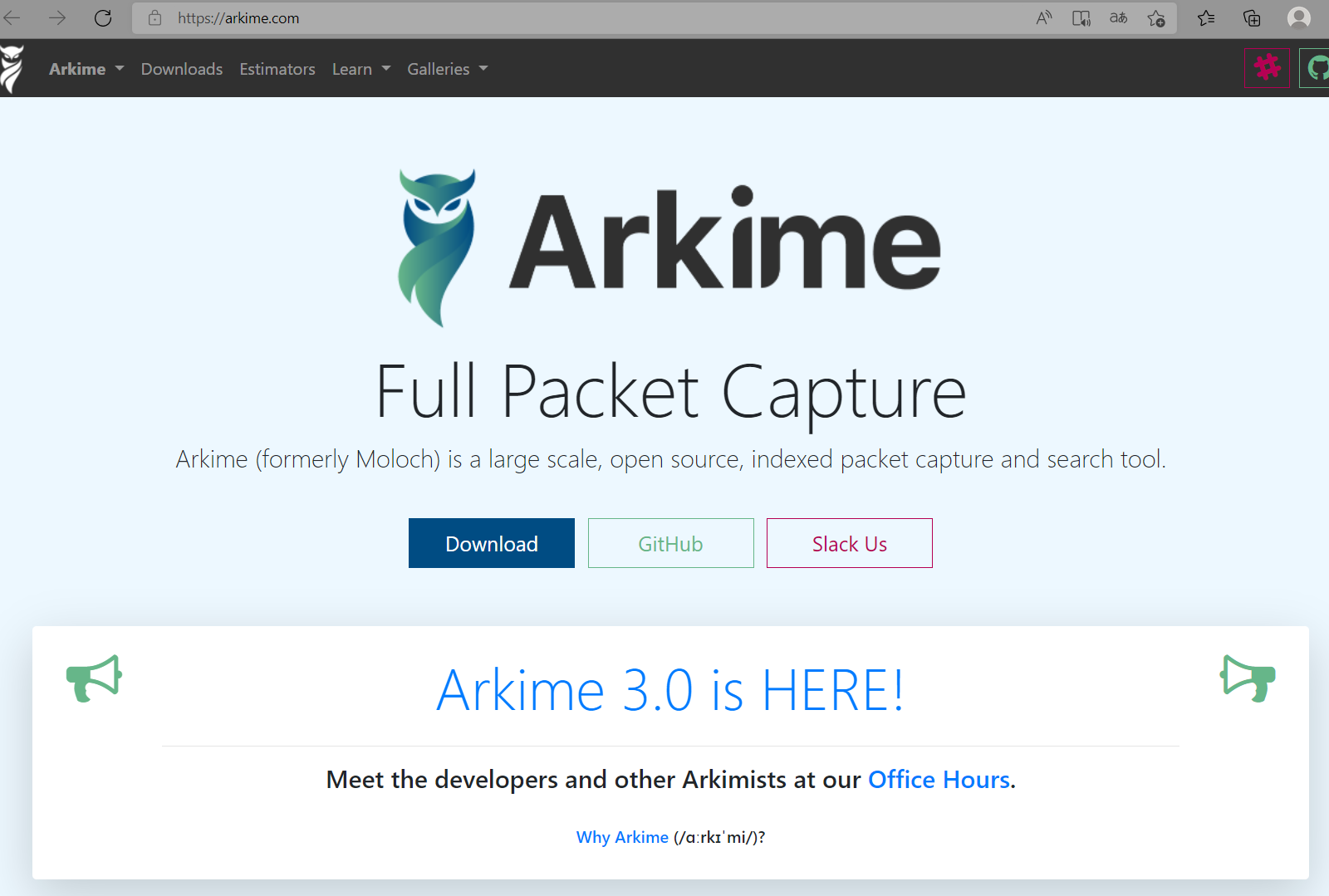Expand the Learn dropdown menu
Image resolution: width=1329 pixels, height=896 pixels.
[x=361, y=69]
